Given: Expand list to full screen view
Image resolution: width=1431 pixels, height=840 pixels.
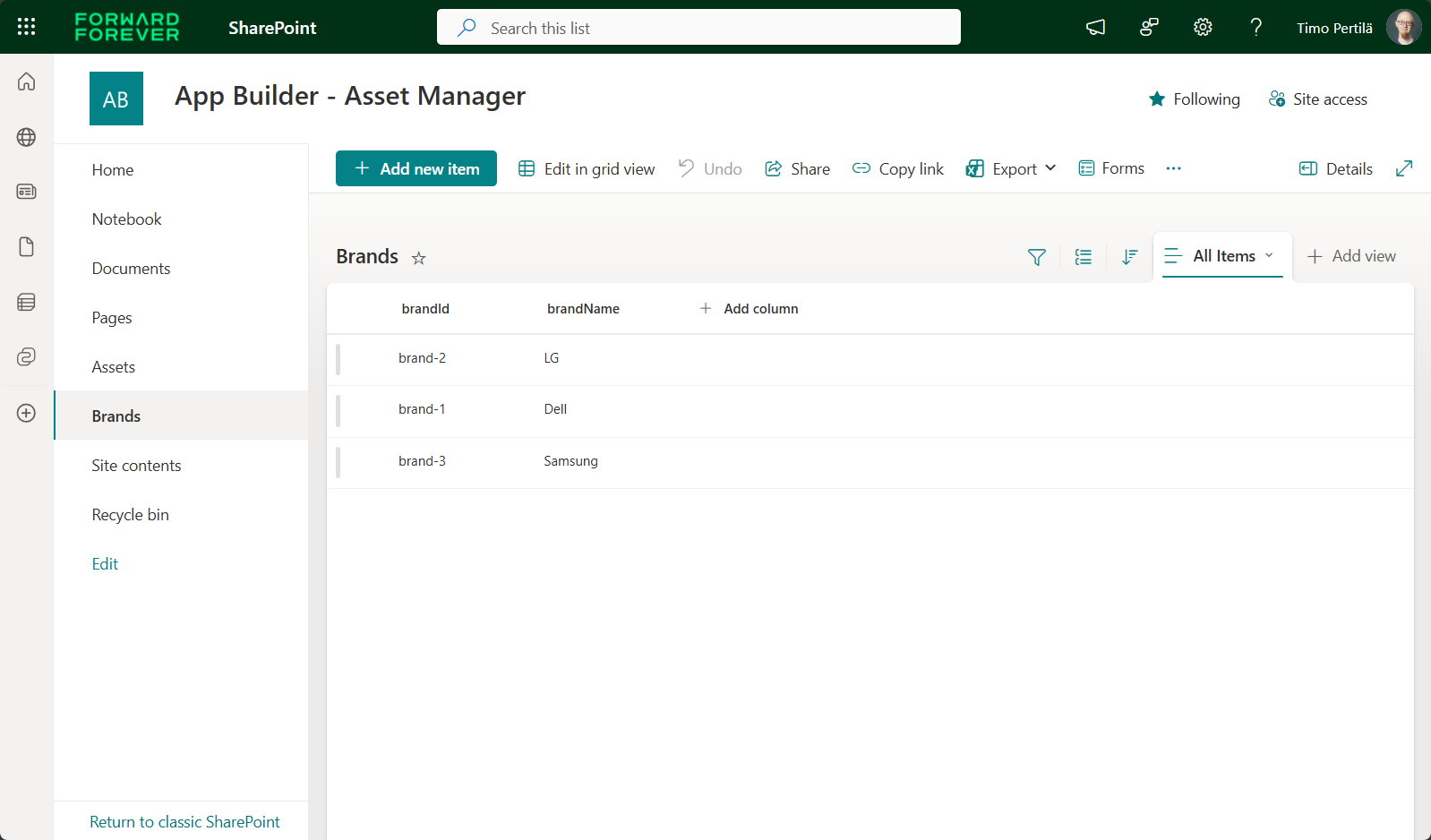Looking at the screenshot, I should (x=1403, y=168).
